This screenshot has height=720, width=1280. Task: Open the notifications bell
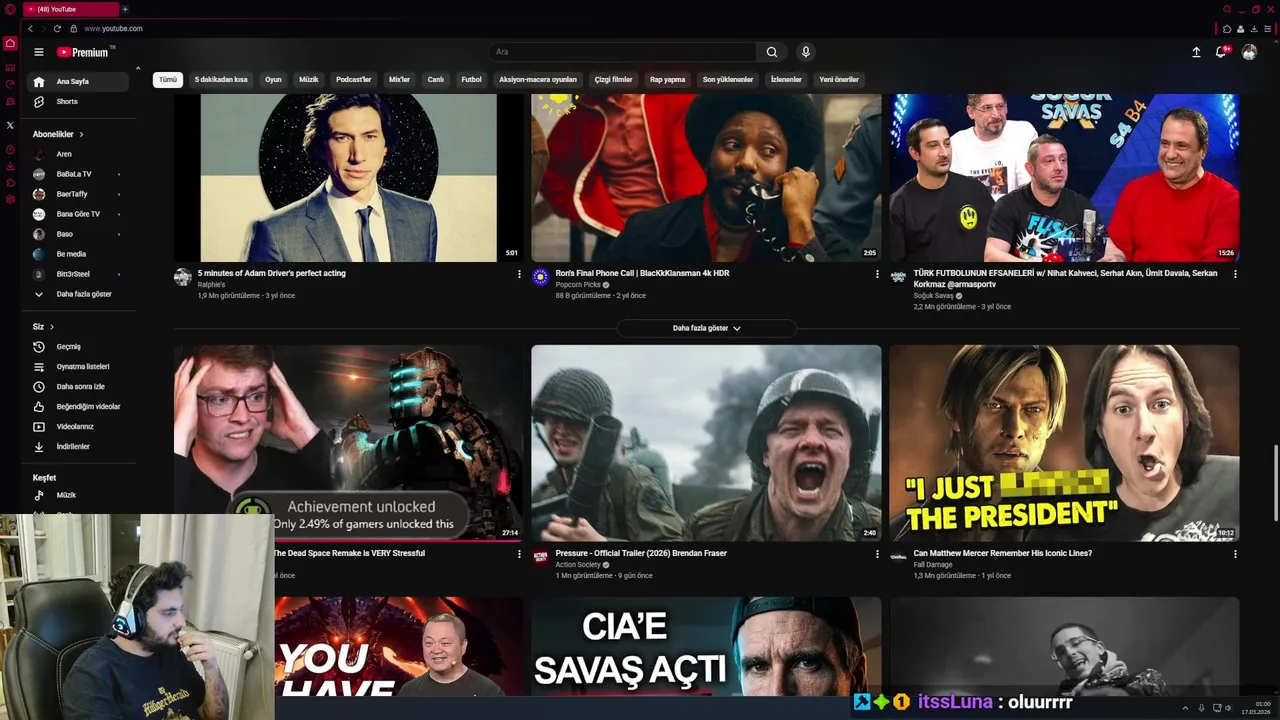point(1221,52)
